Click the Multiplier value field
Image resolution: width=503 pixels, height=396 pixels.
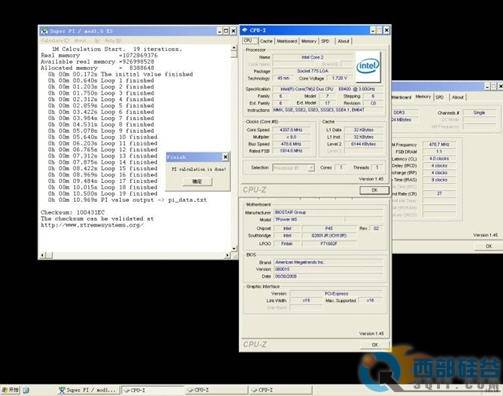291,137
